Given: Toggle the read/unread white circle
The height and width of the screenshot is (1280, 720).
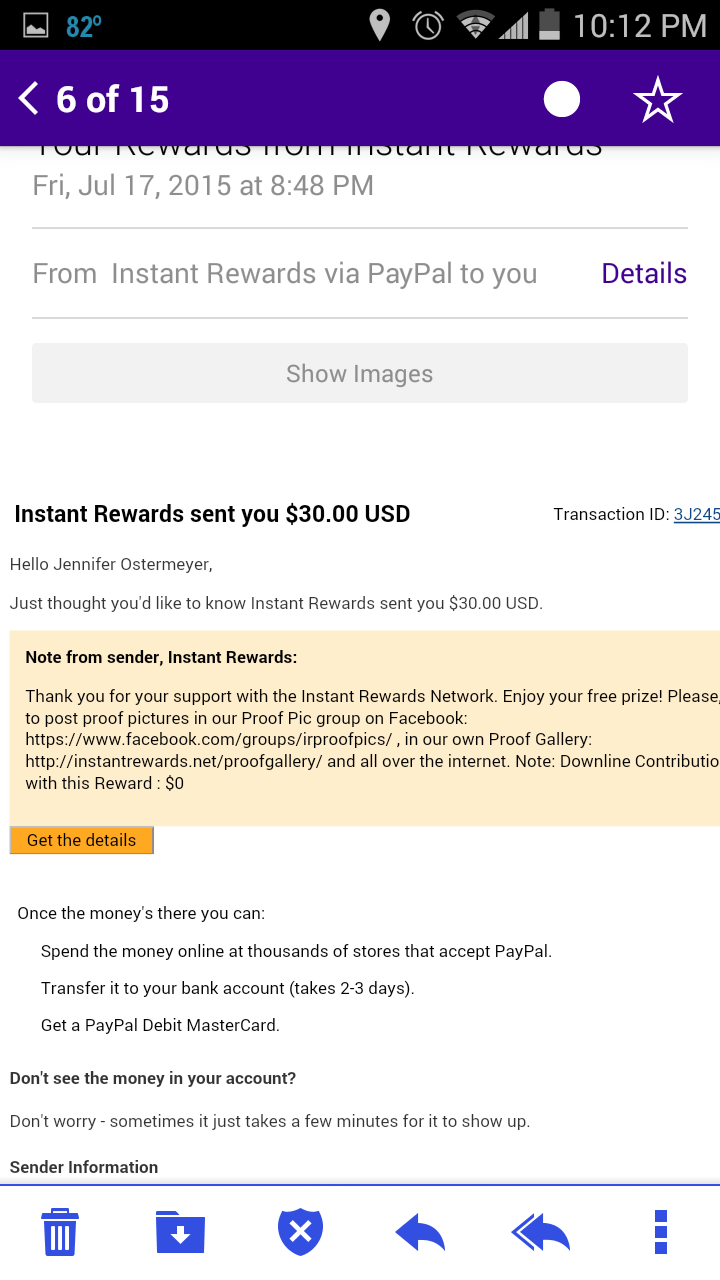Looking at the screenshot, I should 561,99.
